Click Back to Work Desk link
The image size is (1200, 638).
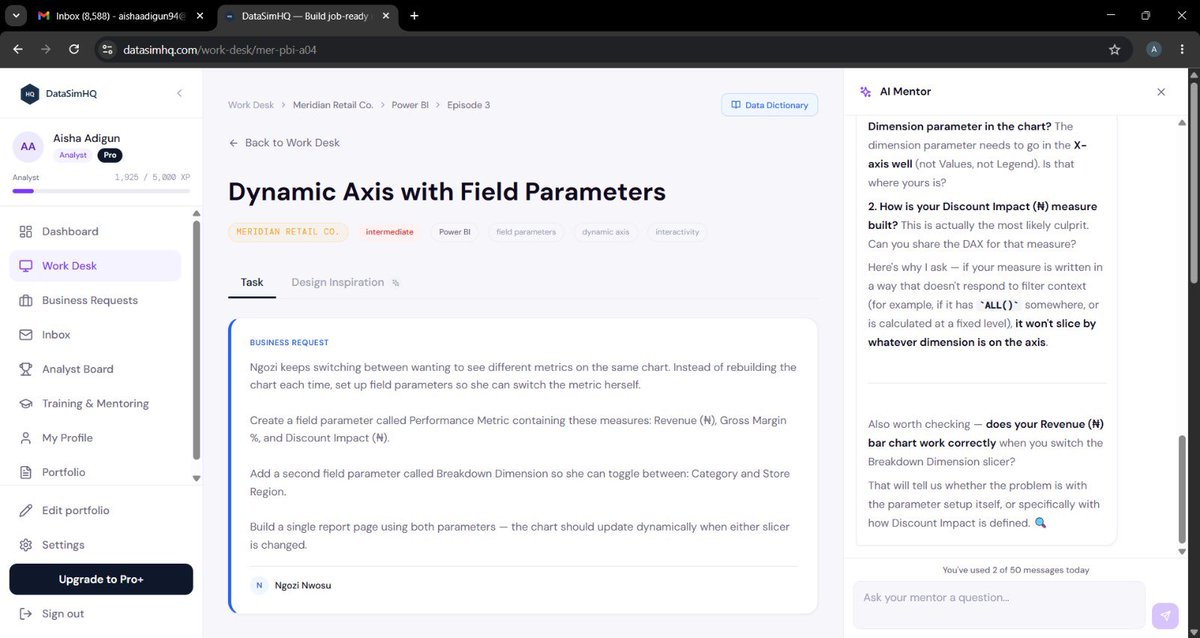tap(284, 143)
